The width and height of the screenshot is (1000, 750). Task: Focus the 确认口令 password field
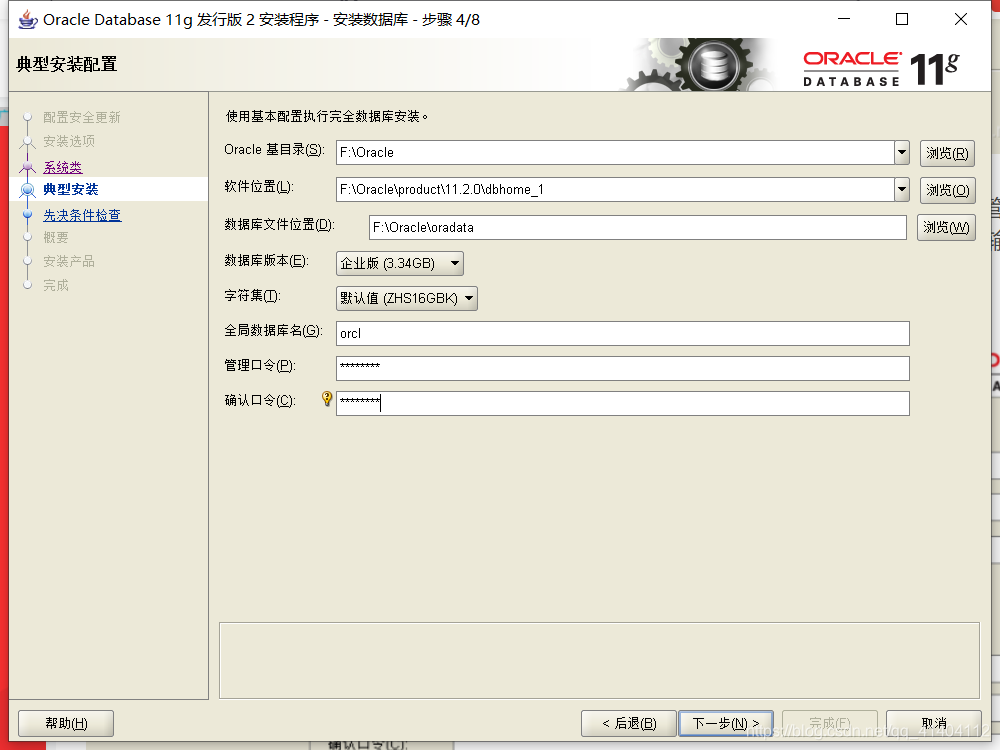(x=622, y=404)
